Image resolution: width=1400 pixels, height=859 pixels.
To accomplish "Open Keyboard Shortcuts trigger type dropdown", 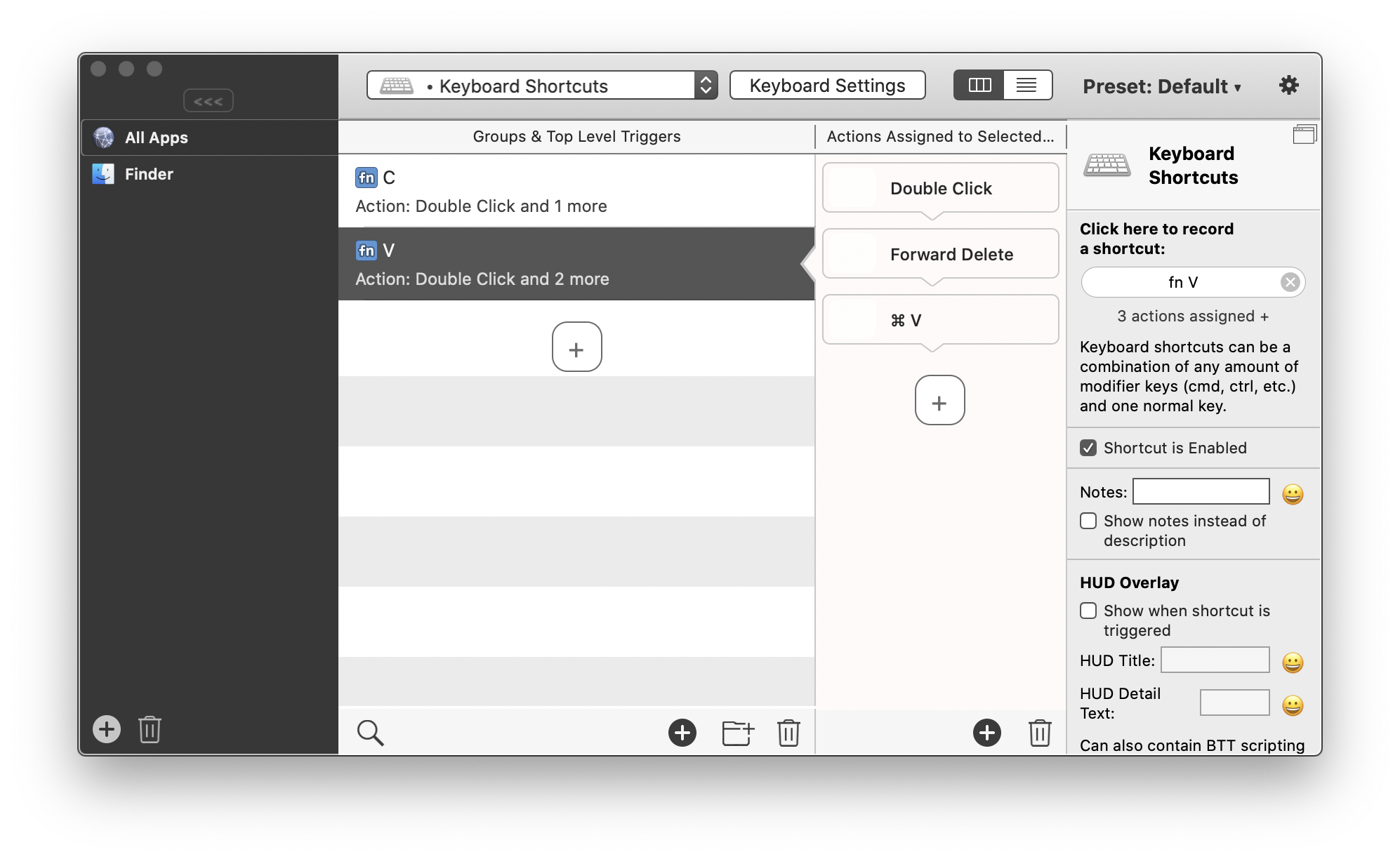I will tap(541, 86).
